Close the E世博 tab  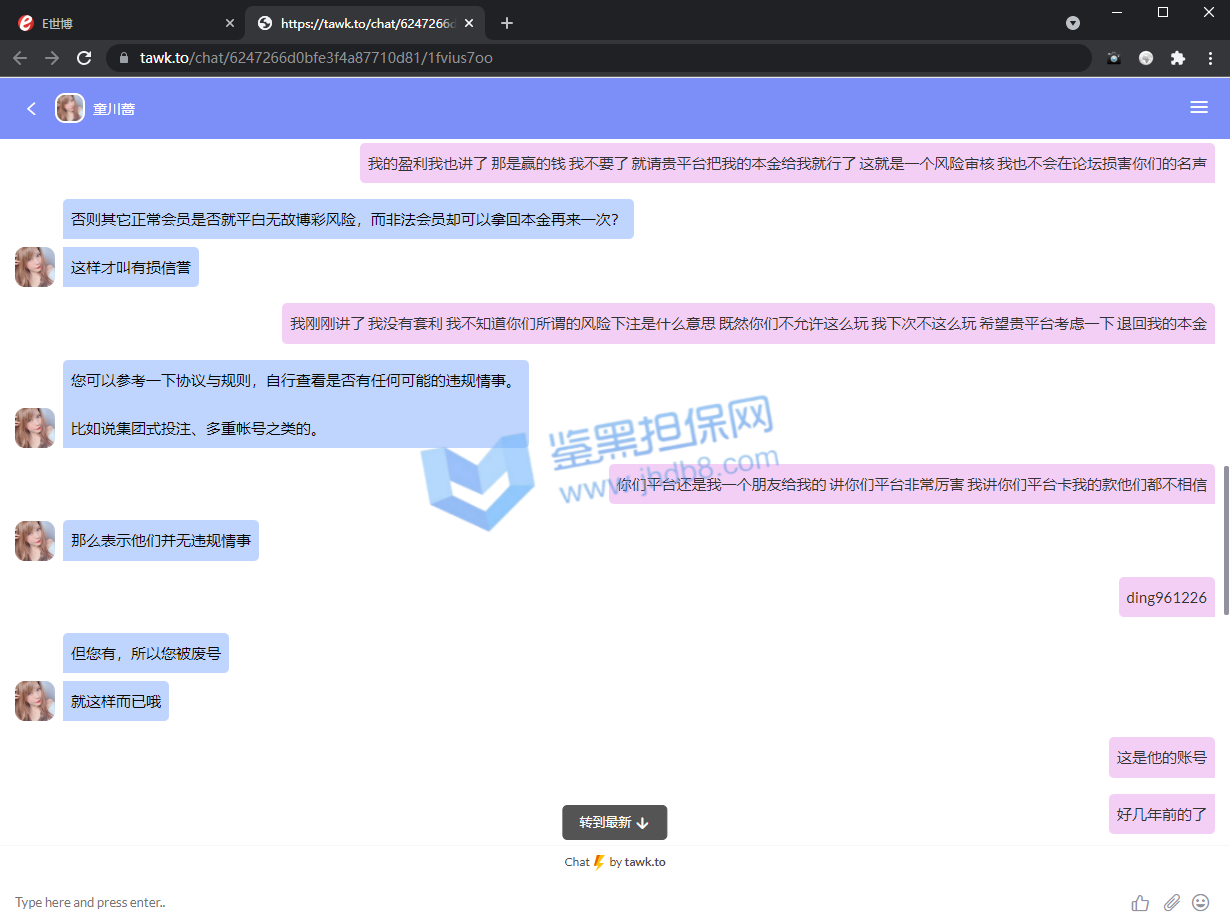[x=229, y=23]
